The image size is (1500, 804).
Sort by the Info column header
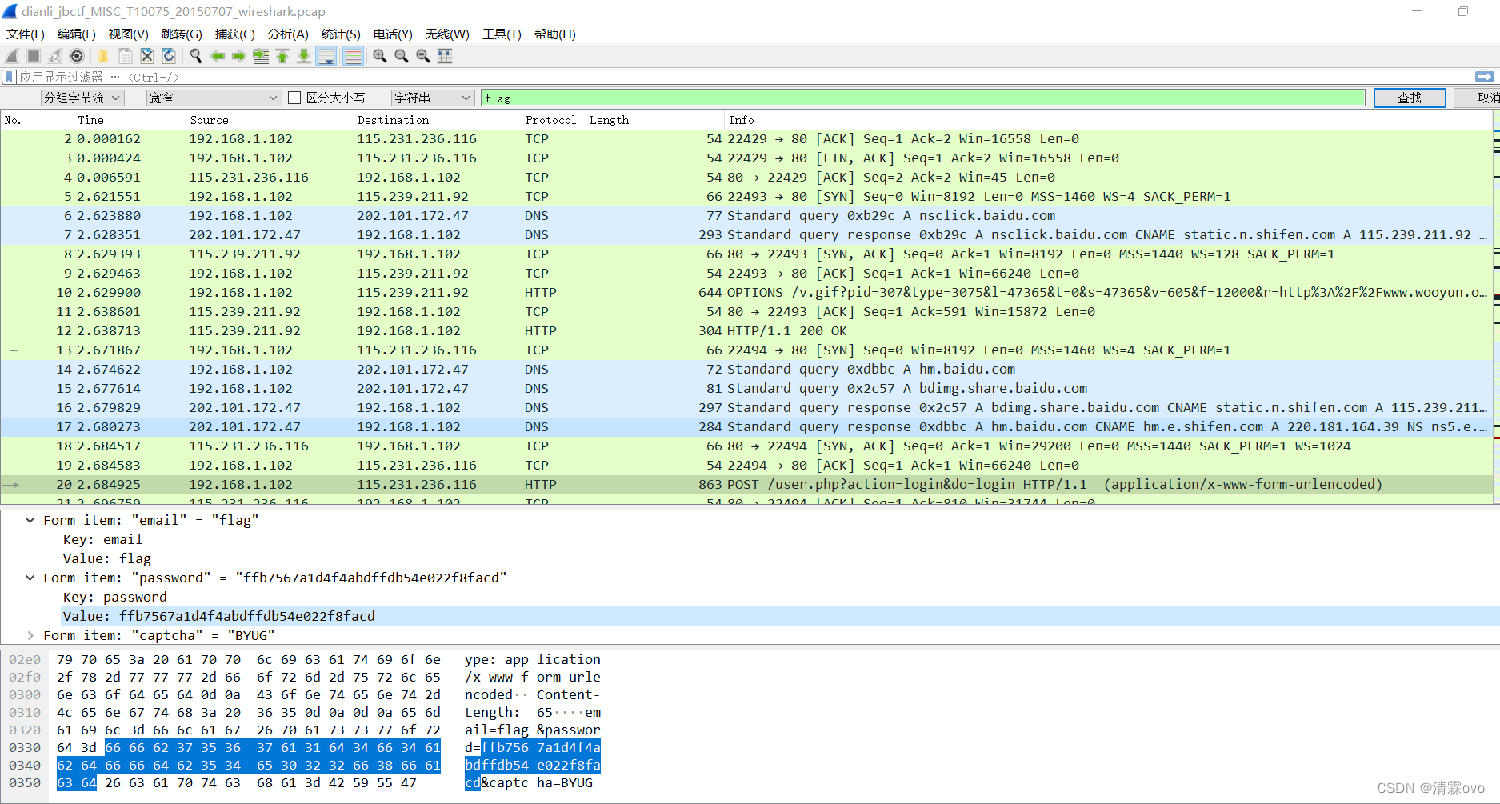pos(741,120)
